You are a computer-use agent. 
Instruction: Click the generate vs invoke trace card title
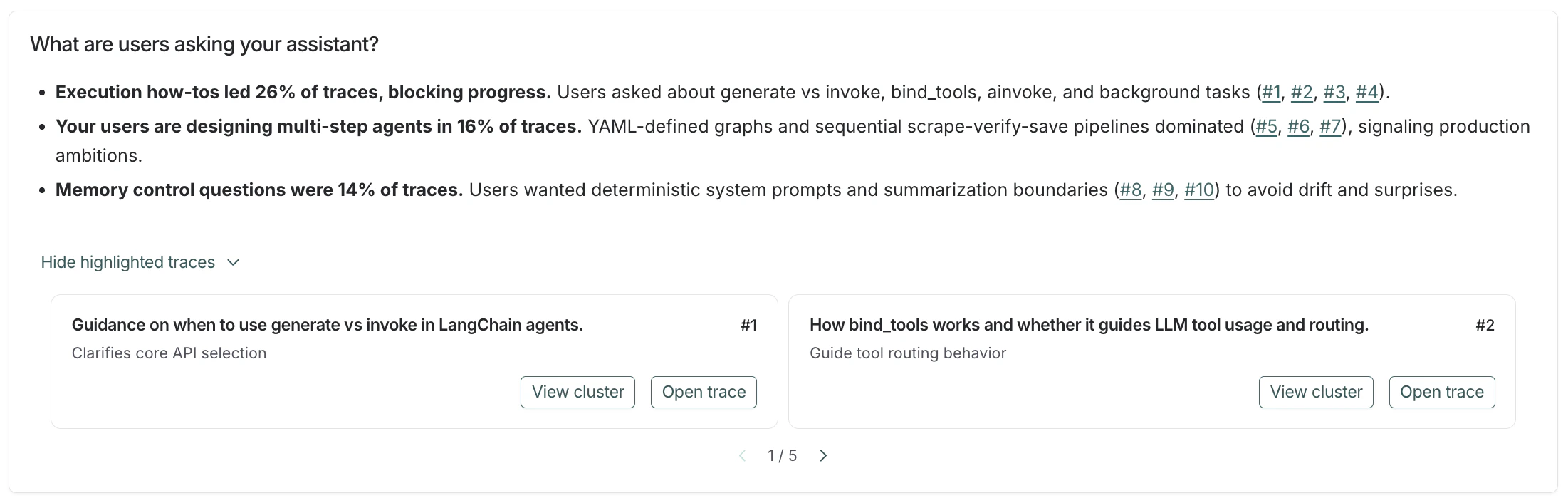(x=327, y=326)
